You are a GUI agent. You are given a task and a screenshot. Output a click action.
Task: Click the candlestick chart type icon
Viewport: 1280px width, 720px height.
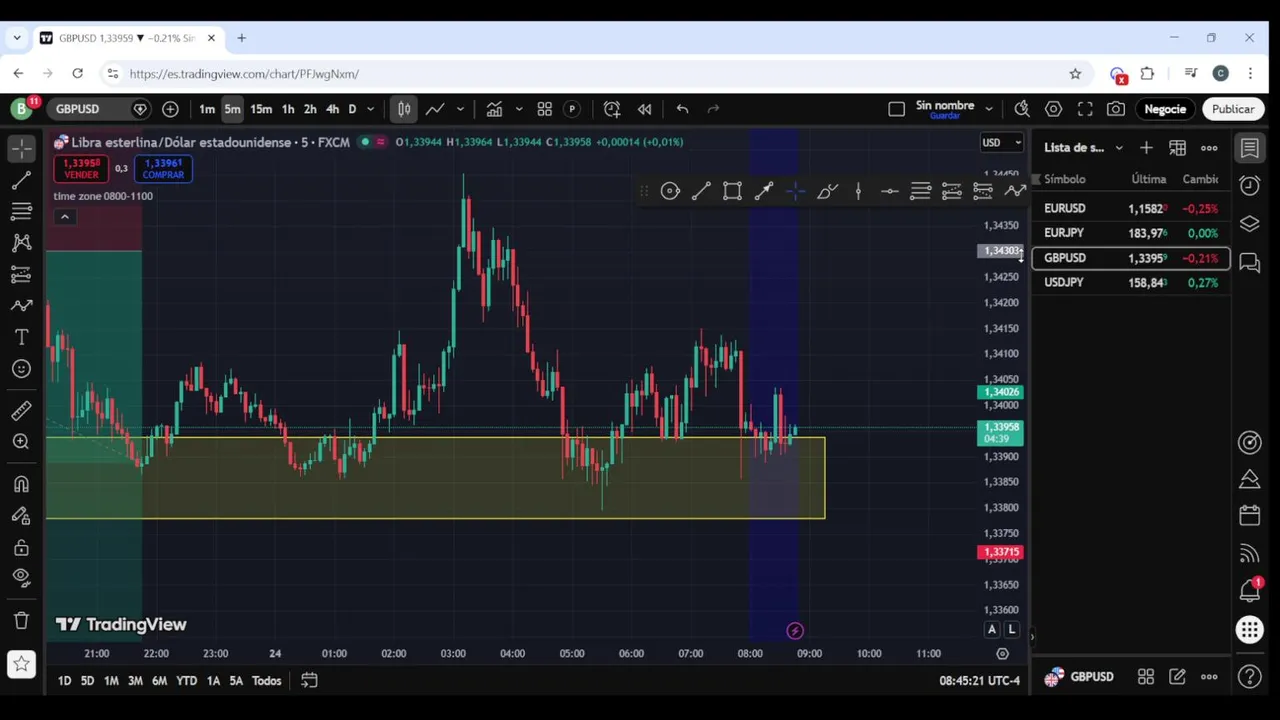[404, 109]
